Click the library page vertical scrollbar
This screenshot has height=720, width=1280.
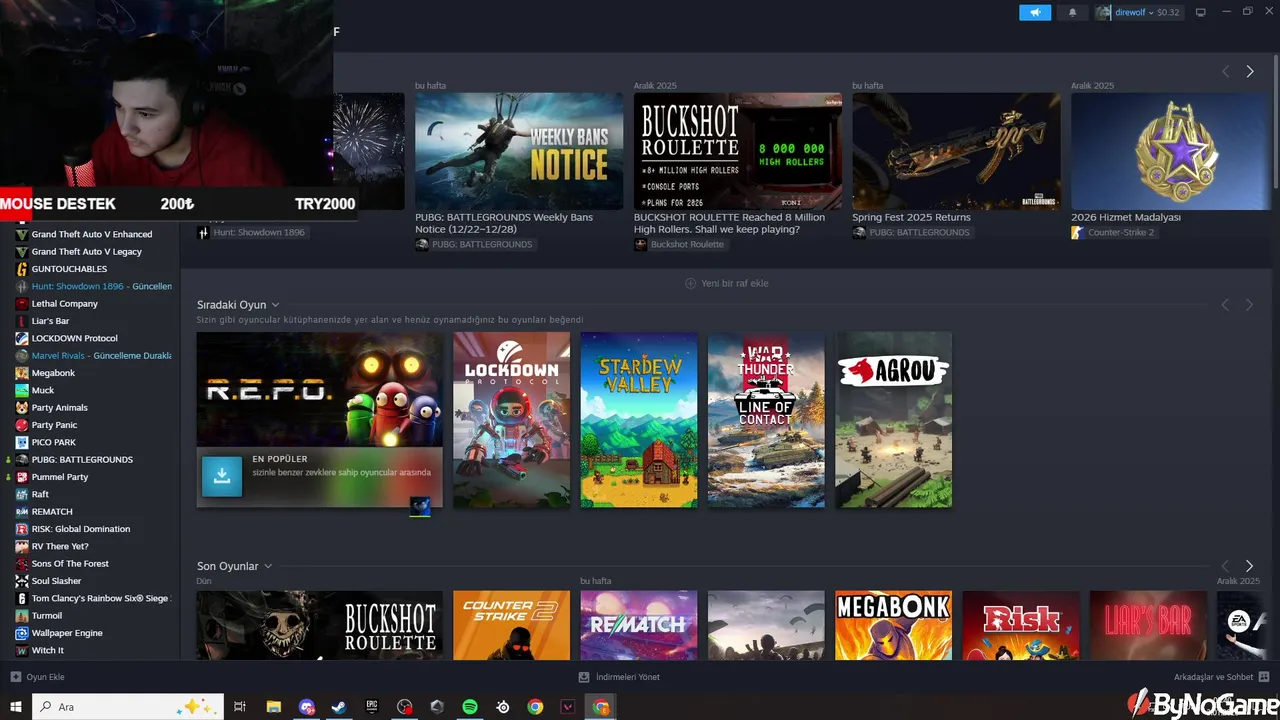point(1275,120)
